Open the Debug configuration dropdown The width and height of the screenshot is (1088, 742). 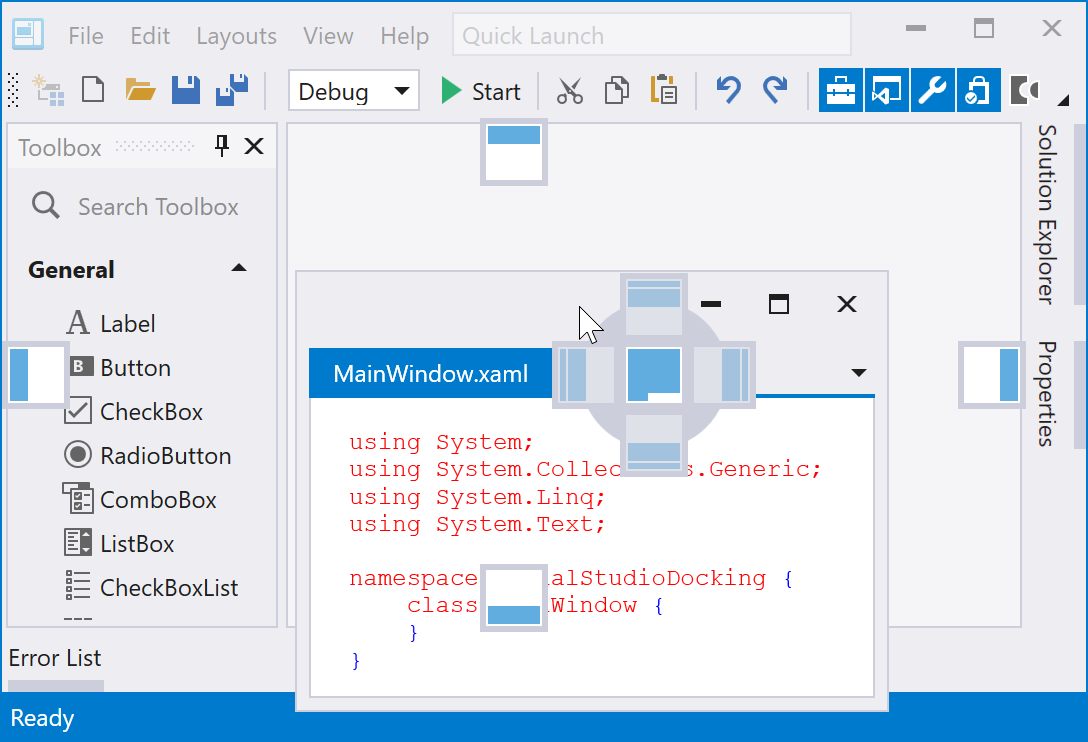pyautogui.click(x=353, y=91)
